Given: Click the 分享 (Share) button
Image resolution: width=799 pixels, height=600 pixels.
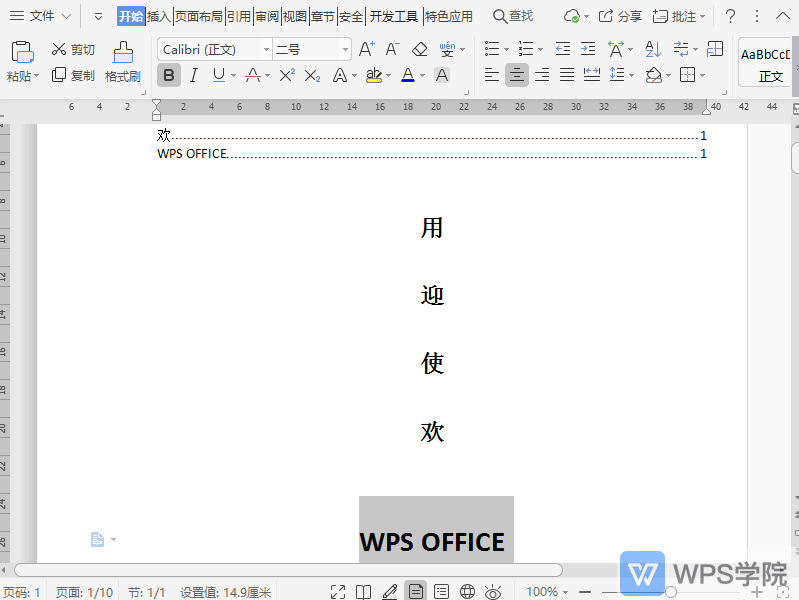Looking at the screenshot, I should pyautogui.click(x=620, y=16).
